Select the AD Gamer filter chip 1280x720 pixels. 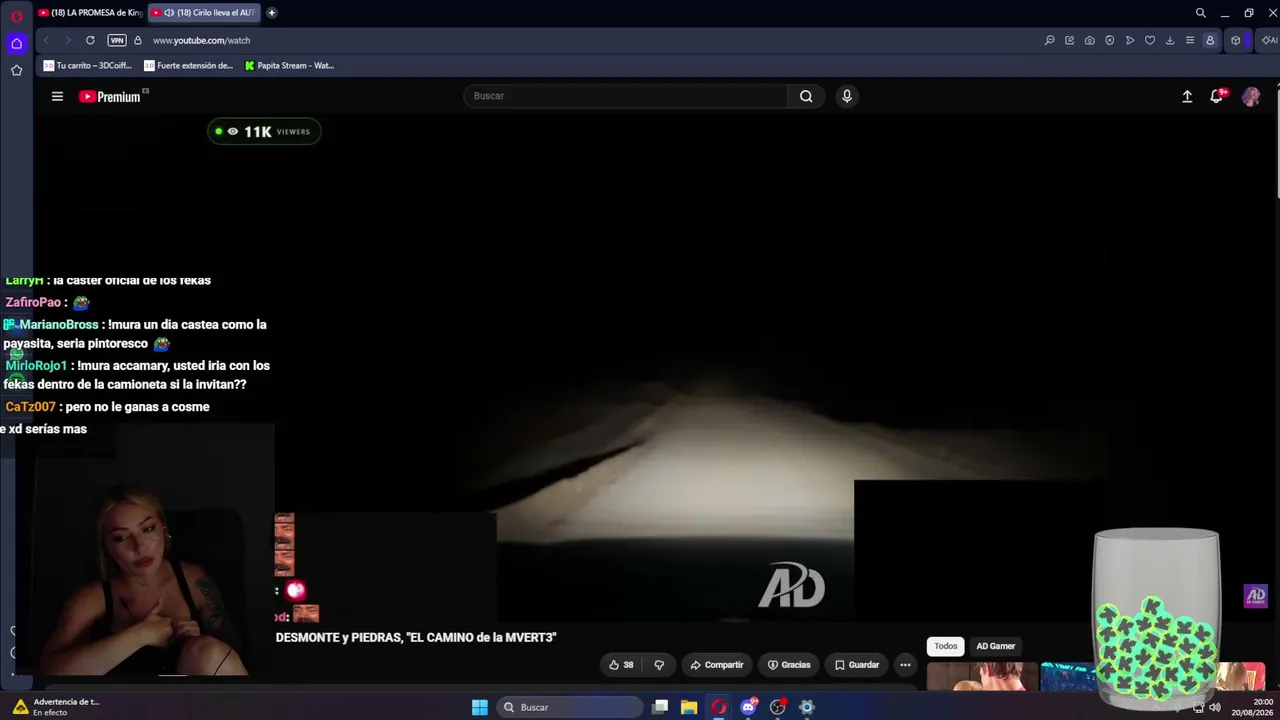(995, 646)
